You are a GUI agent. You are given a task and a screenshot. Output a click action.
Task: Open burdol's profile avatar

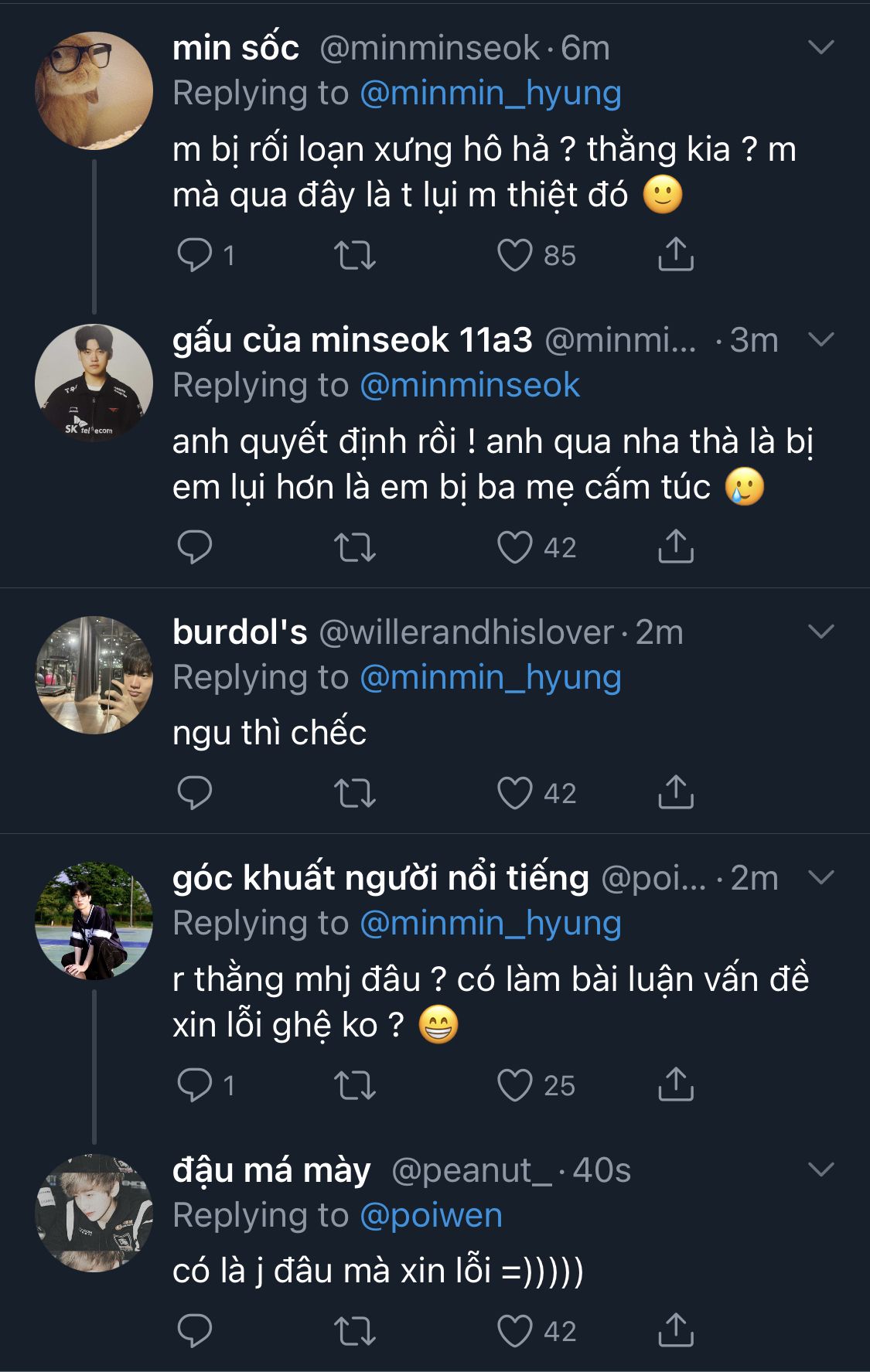(x=94, y=675)
